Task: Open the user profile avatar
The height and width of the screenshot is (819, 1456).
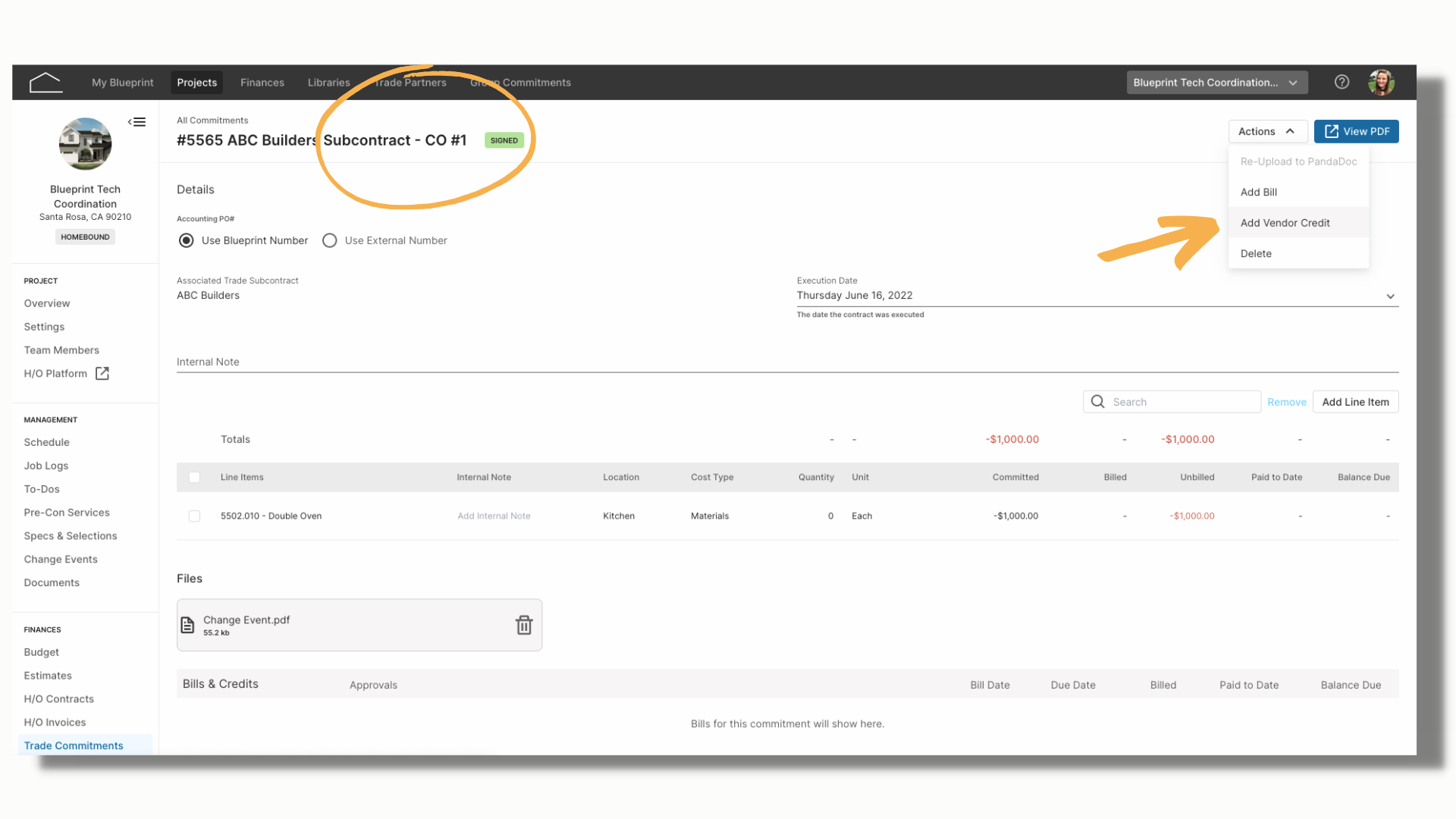Action: coord(1381,82)
